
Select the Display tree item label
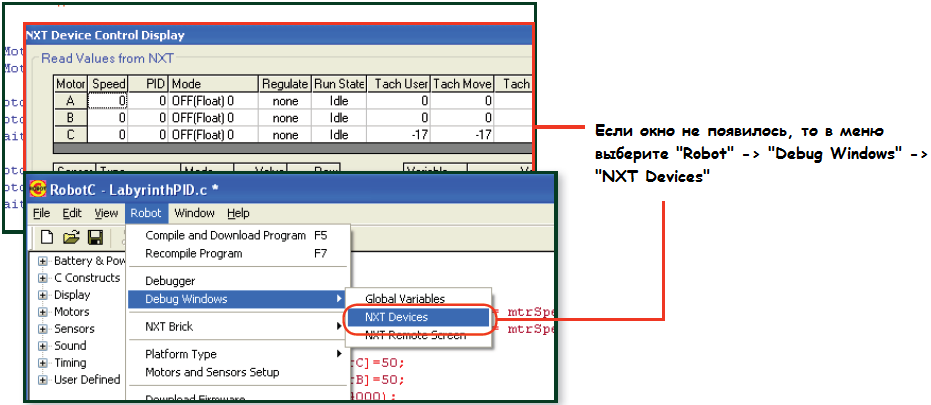point(72,295)
